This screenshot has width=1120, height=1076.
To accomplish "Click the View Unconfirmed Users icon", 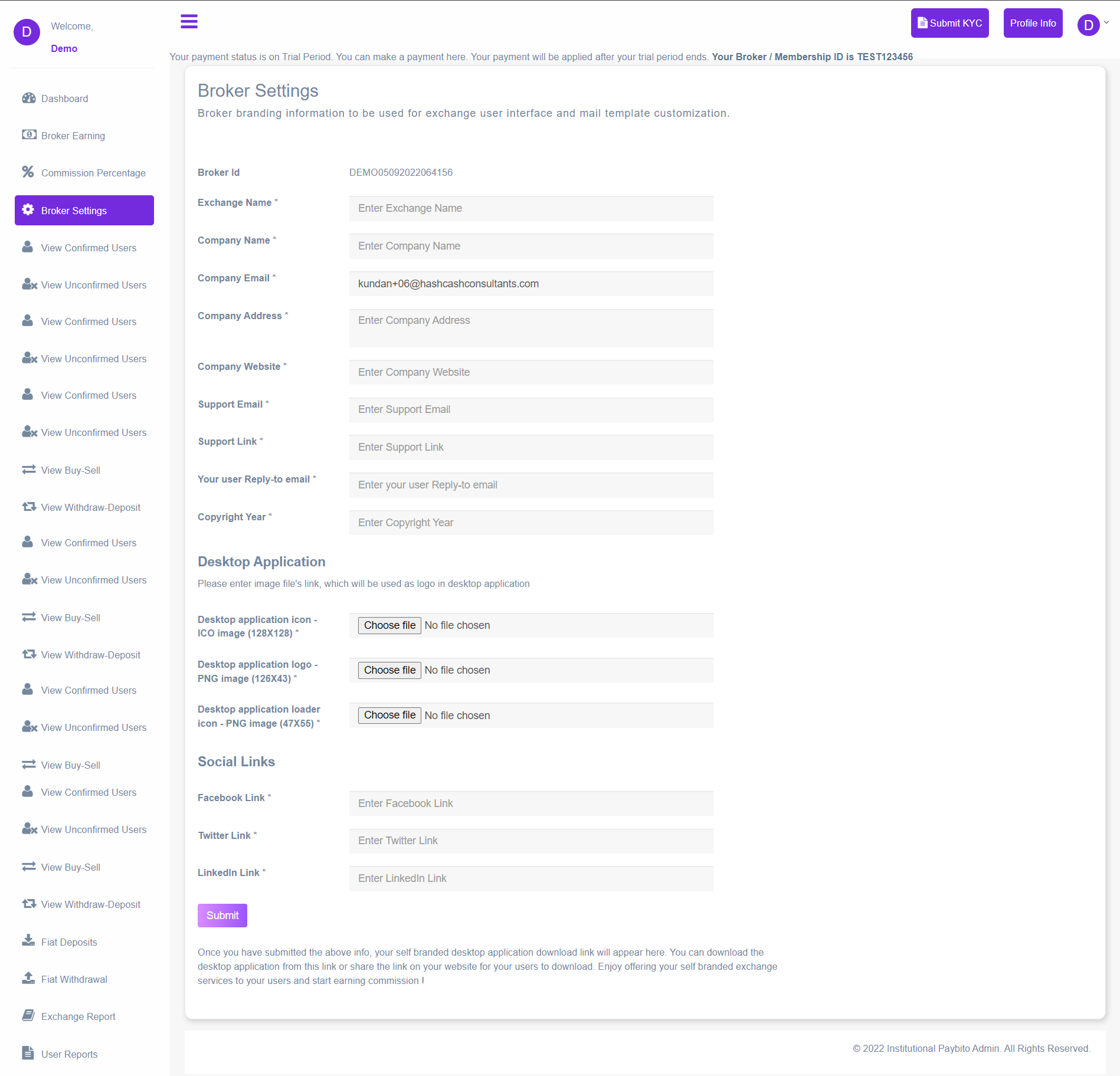I will click(29, 284).
